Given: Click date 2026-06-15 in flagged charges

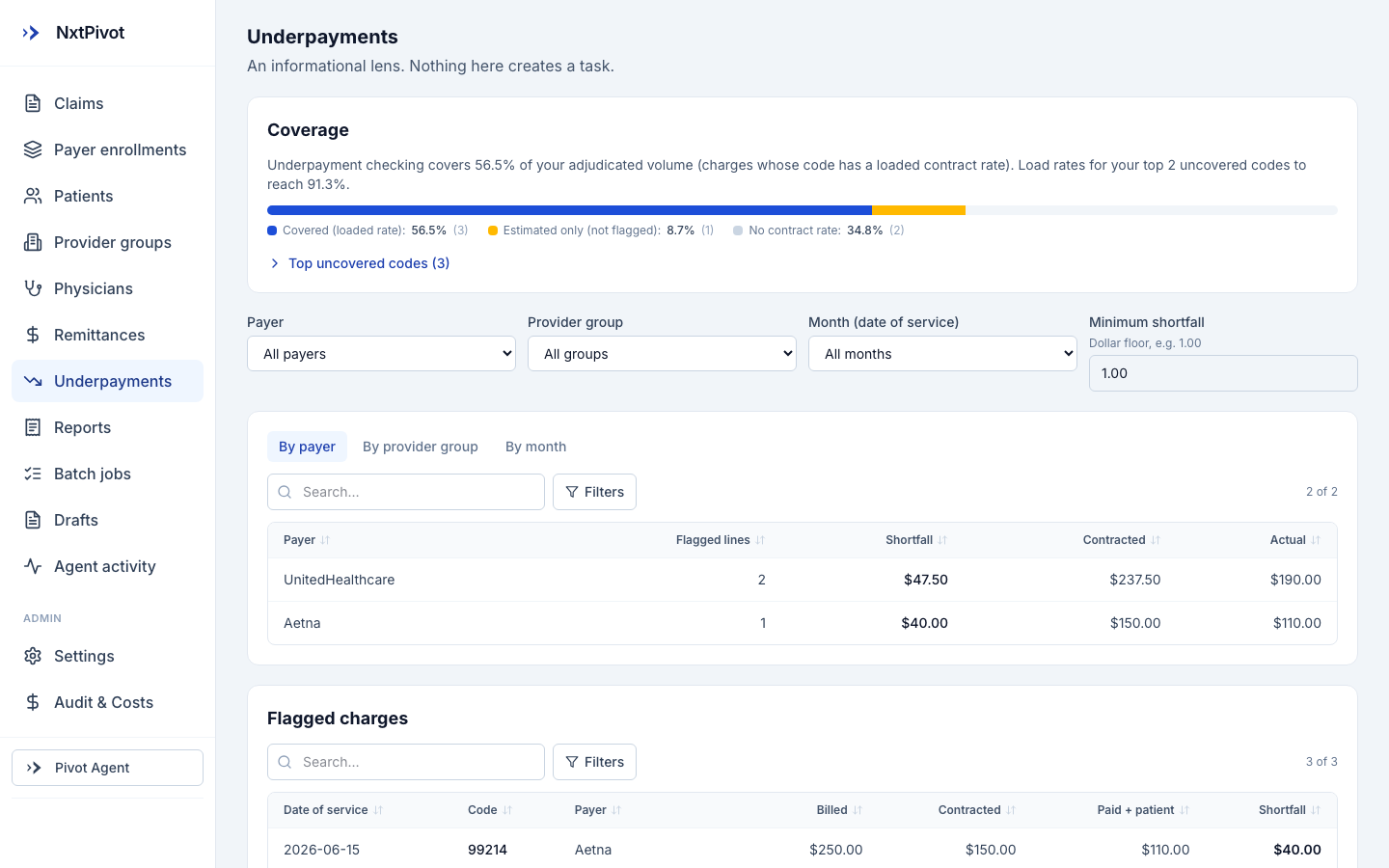Looking at the screenshot, I should 321,850.
